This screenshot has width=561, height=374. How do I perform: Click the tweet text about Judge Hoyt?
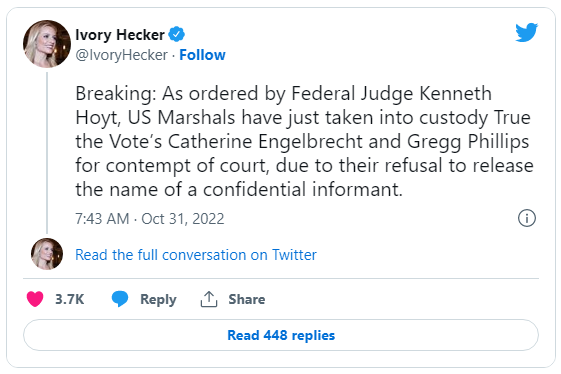click(x=304, y=141)
